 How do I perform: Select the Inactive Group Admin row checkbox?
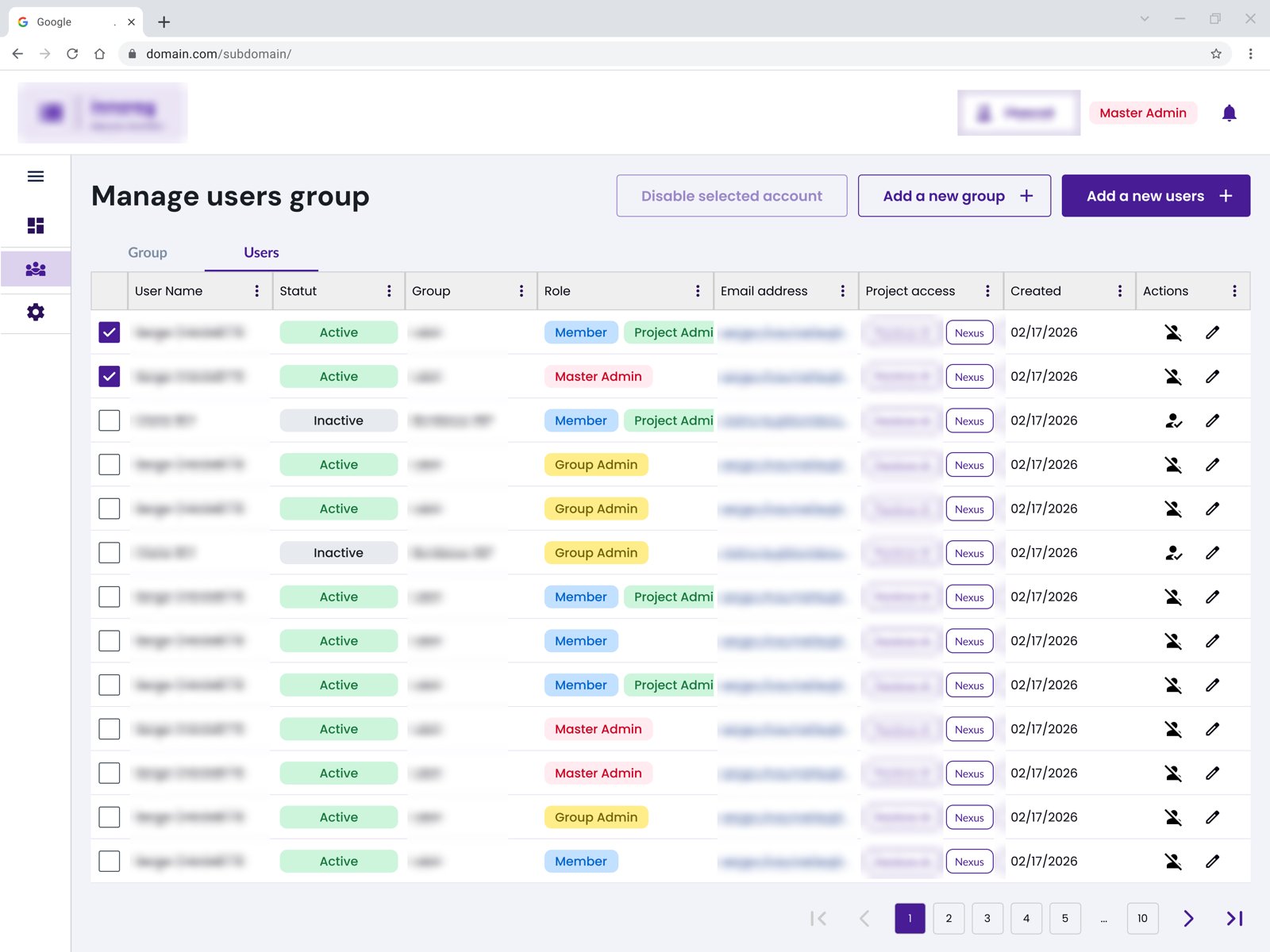[110, 553]
